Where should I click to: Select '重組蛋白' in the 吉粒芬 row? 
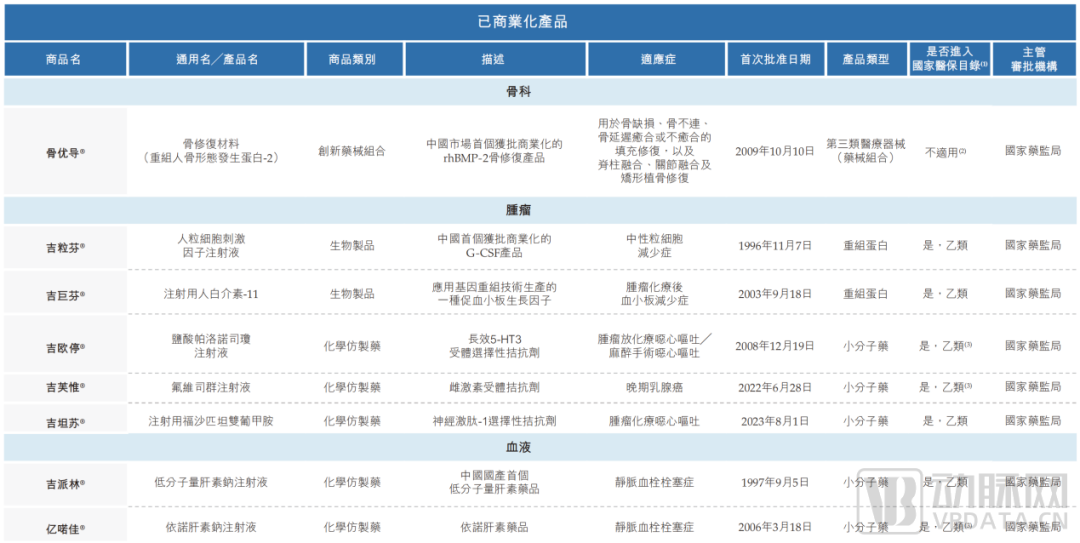pos(866,245)
